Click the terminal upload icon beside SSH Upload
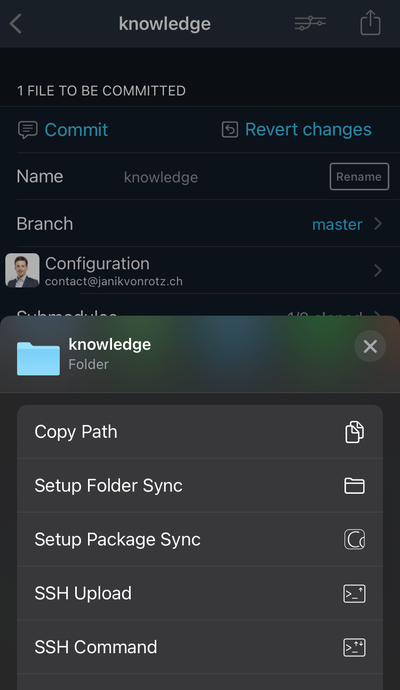 click(354, 593)
